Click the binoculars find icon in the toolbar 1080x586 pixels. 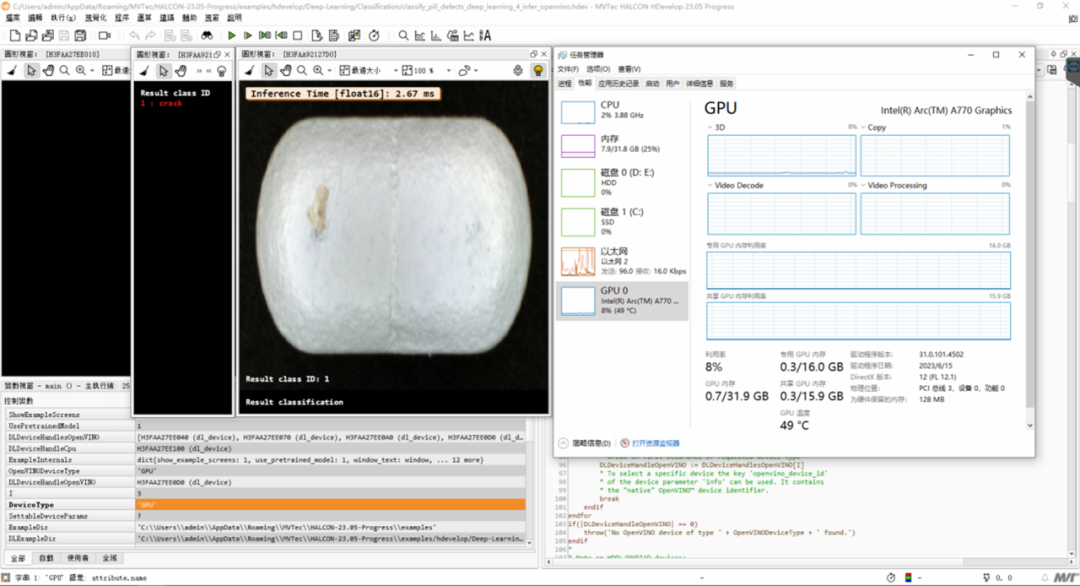pos(207,35)
